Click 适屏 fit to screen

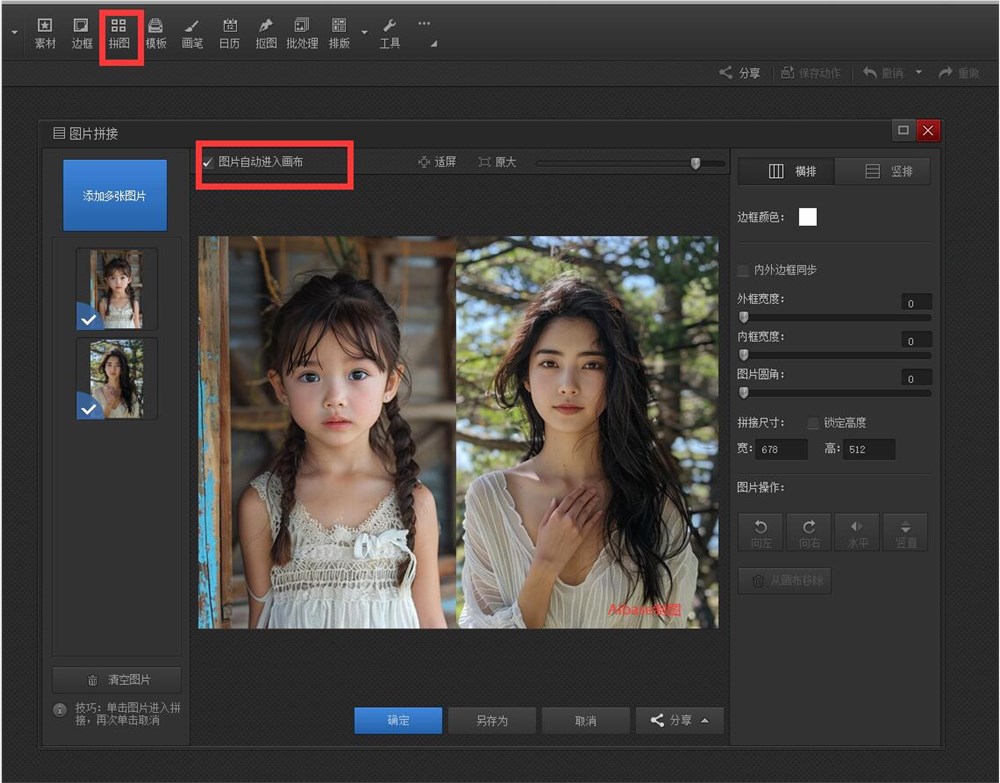[438, 162]
